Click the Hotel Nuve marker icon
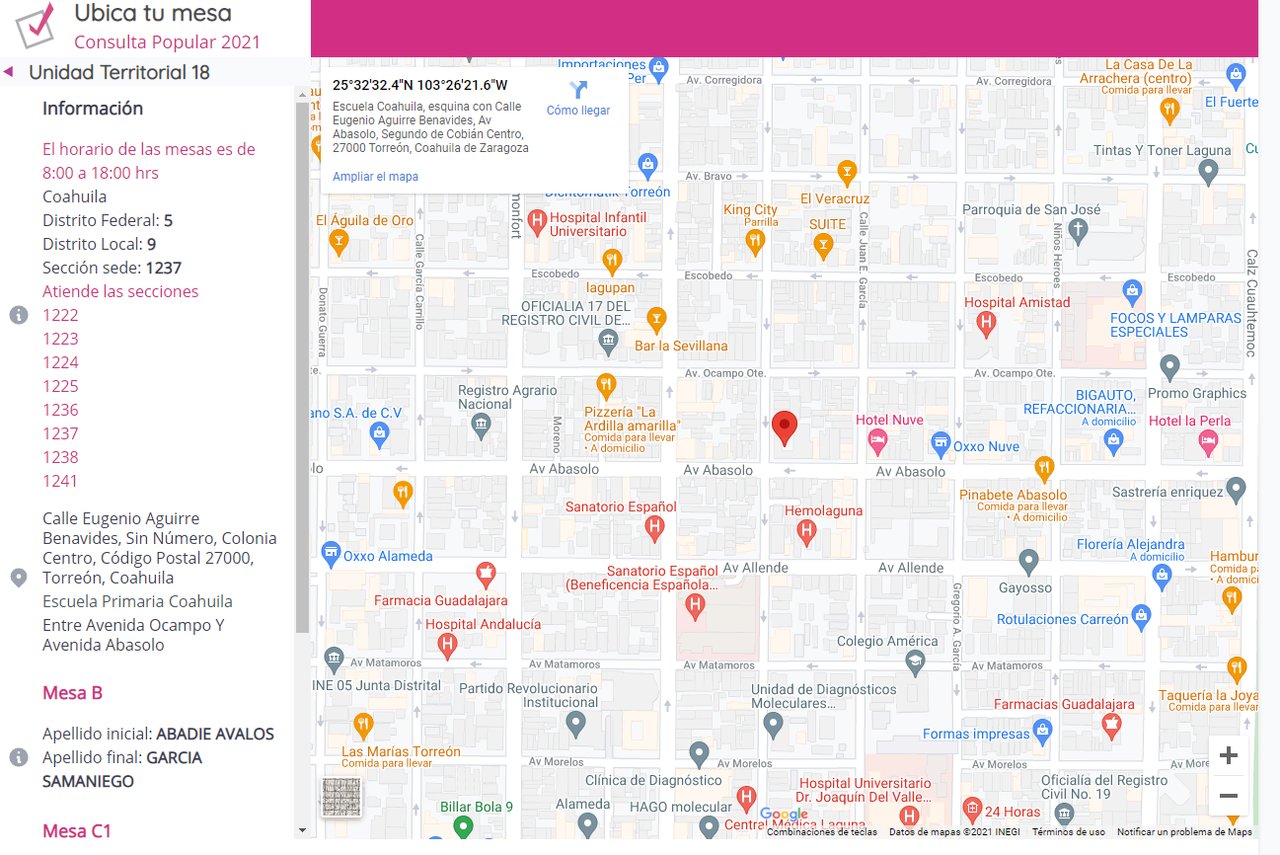The height and width of the screenshot is (855, 1280). pos(877,440)
